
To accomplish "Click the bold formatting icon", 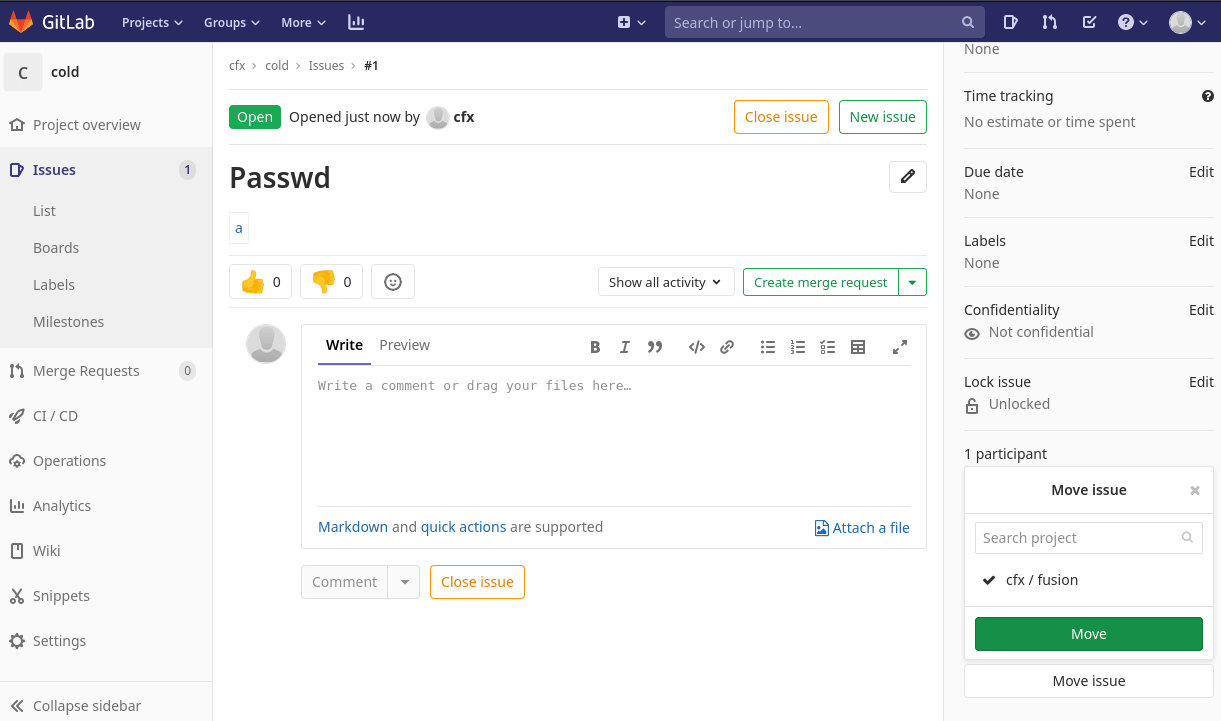I will [595, 347].
